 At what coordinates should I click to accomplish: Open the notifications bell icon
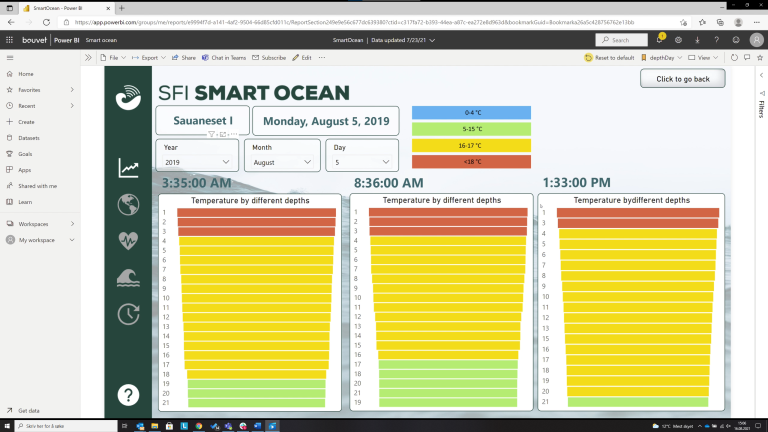[x=660, y=40]
